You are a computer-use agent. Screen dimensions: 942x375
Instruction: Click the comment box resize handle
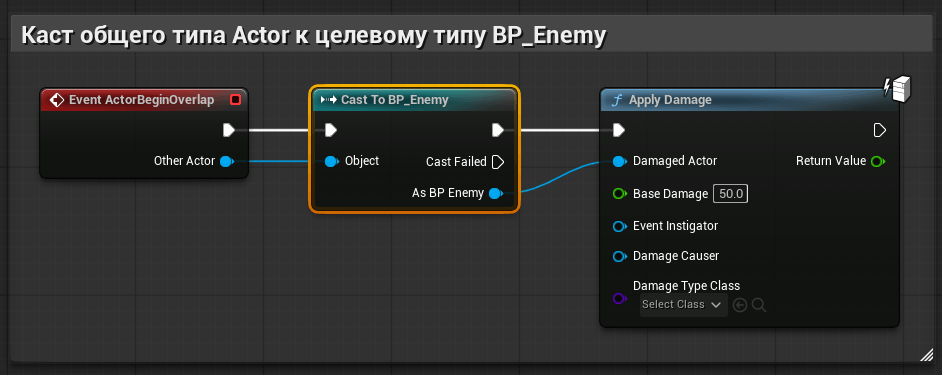[x=926, y=355]
